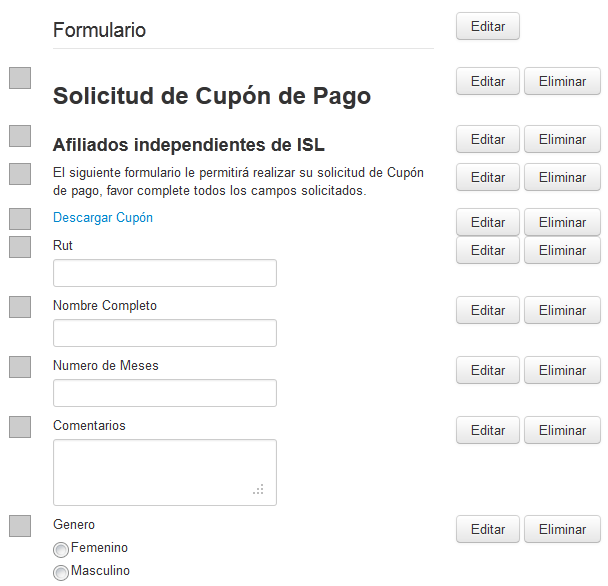Click inside the Comentarios text area
This screenshot has height=586, width=608.
165,472
